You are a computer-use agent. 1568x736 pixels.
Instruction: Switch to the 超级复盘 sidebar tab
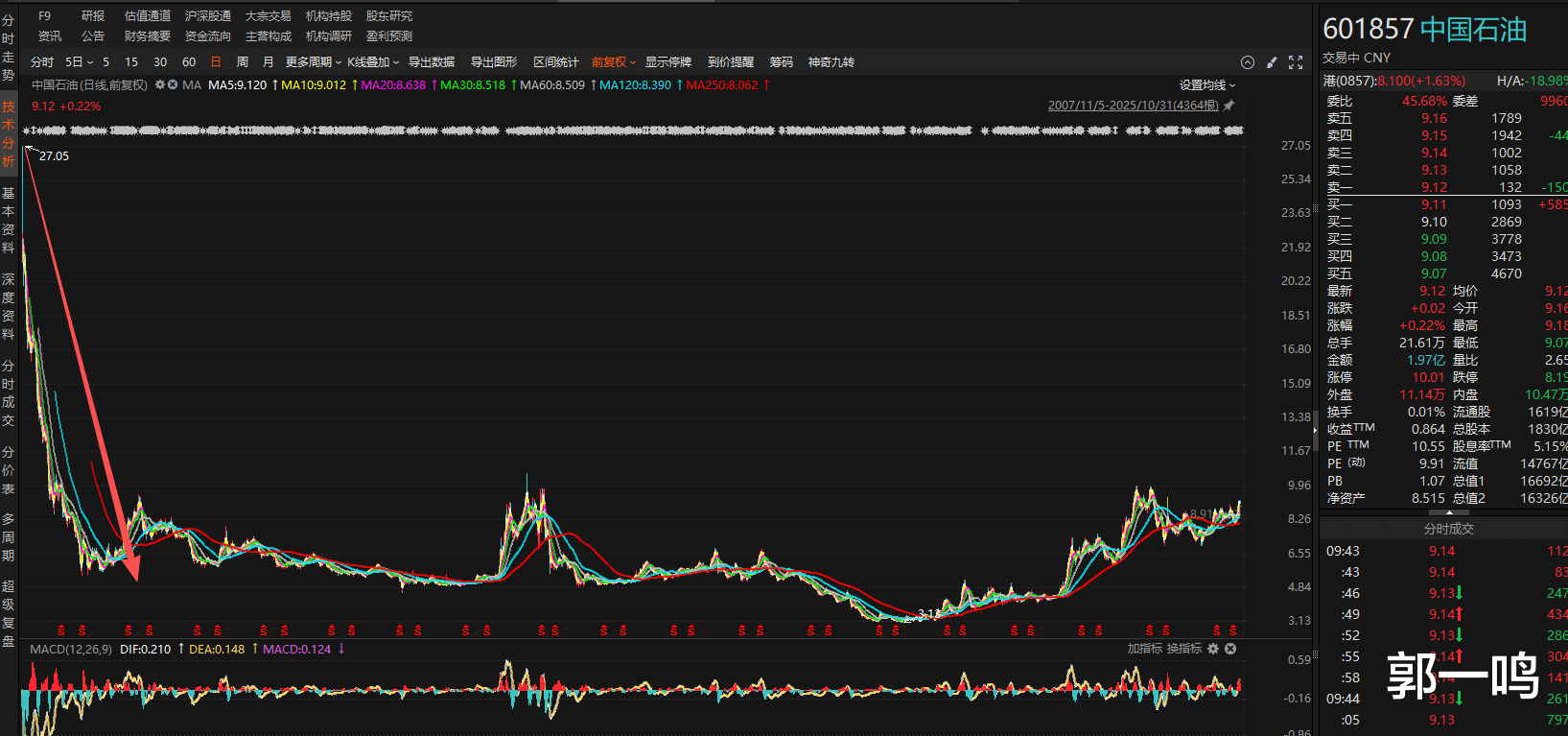[9, 613]
